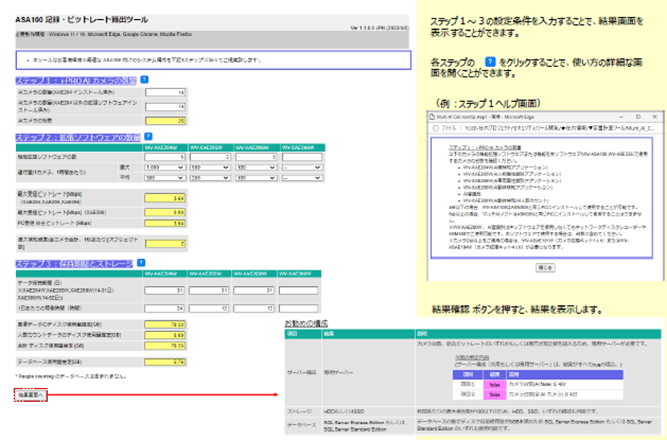The image size is (667, 440).
Task: Click the yellow people-count data disk usage field
Action: click(x=165, y=335)
